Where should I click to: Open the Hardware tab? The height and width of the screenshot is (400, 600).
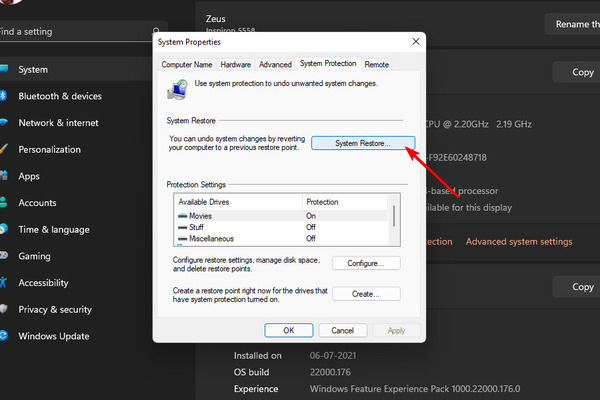(236, 65)
